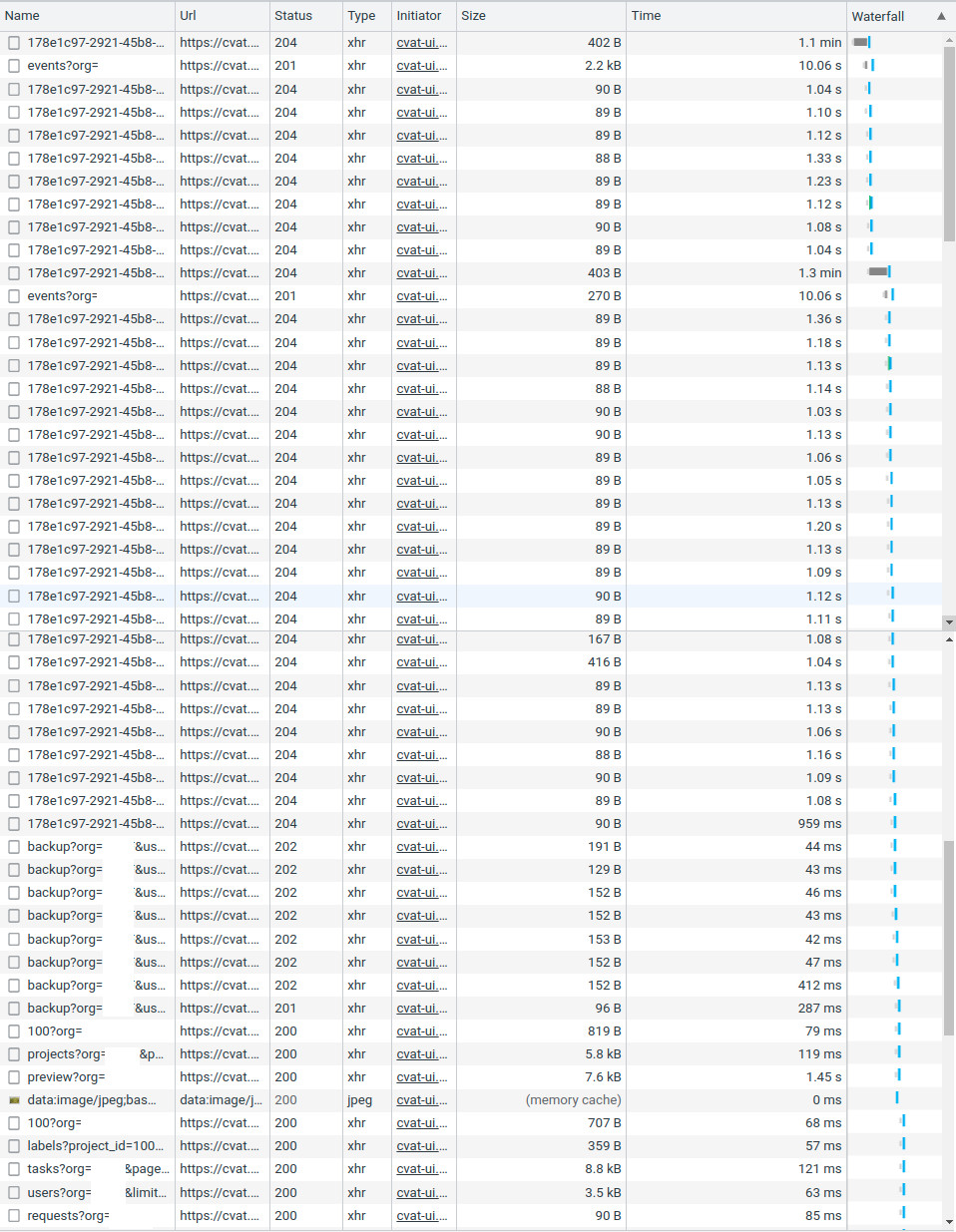
Task: Click the sort arrow on the Waterfall column
Action: (940, 15)
